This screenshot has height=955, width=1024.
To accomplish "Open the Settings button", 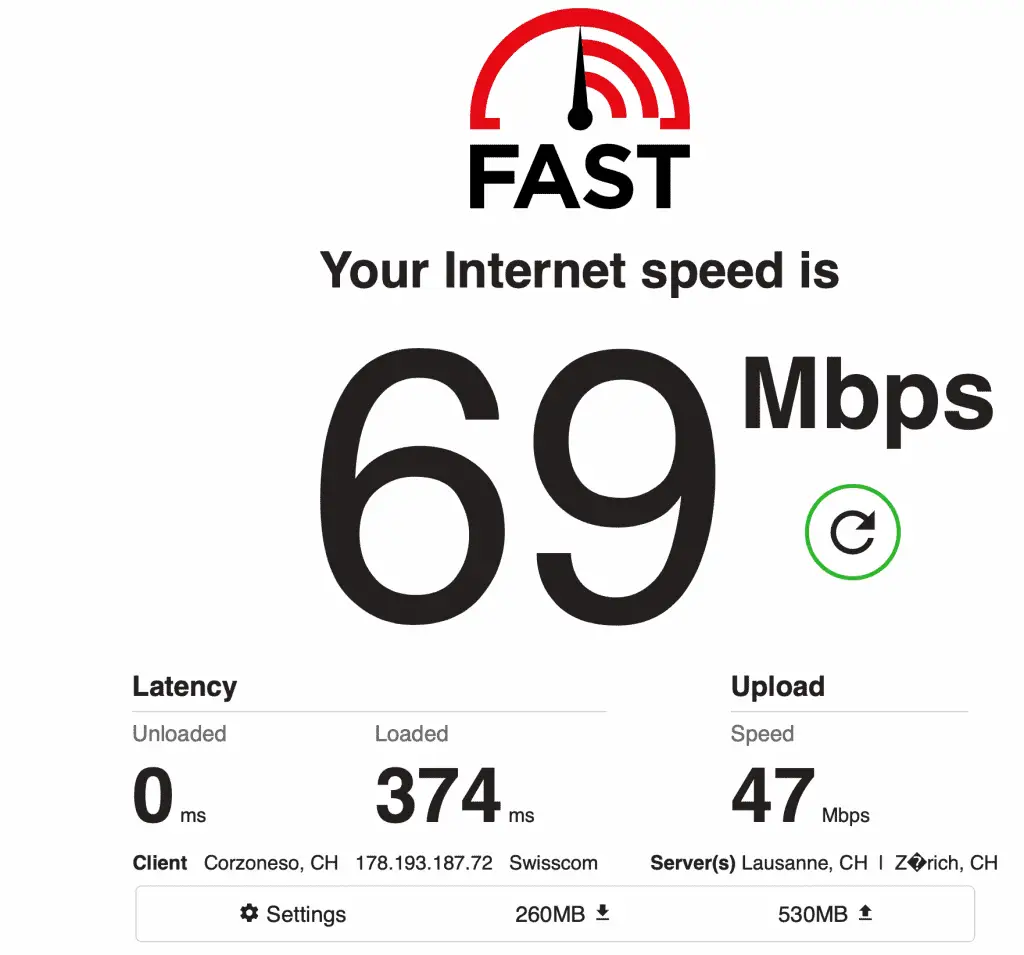I will point(293,914).
